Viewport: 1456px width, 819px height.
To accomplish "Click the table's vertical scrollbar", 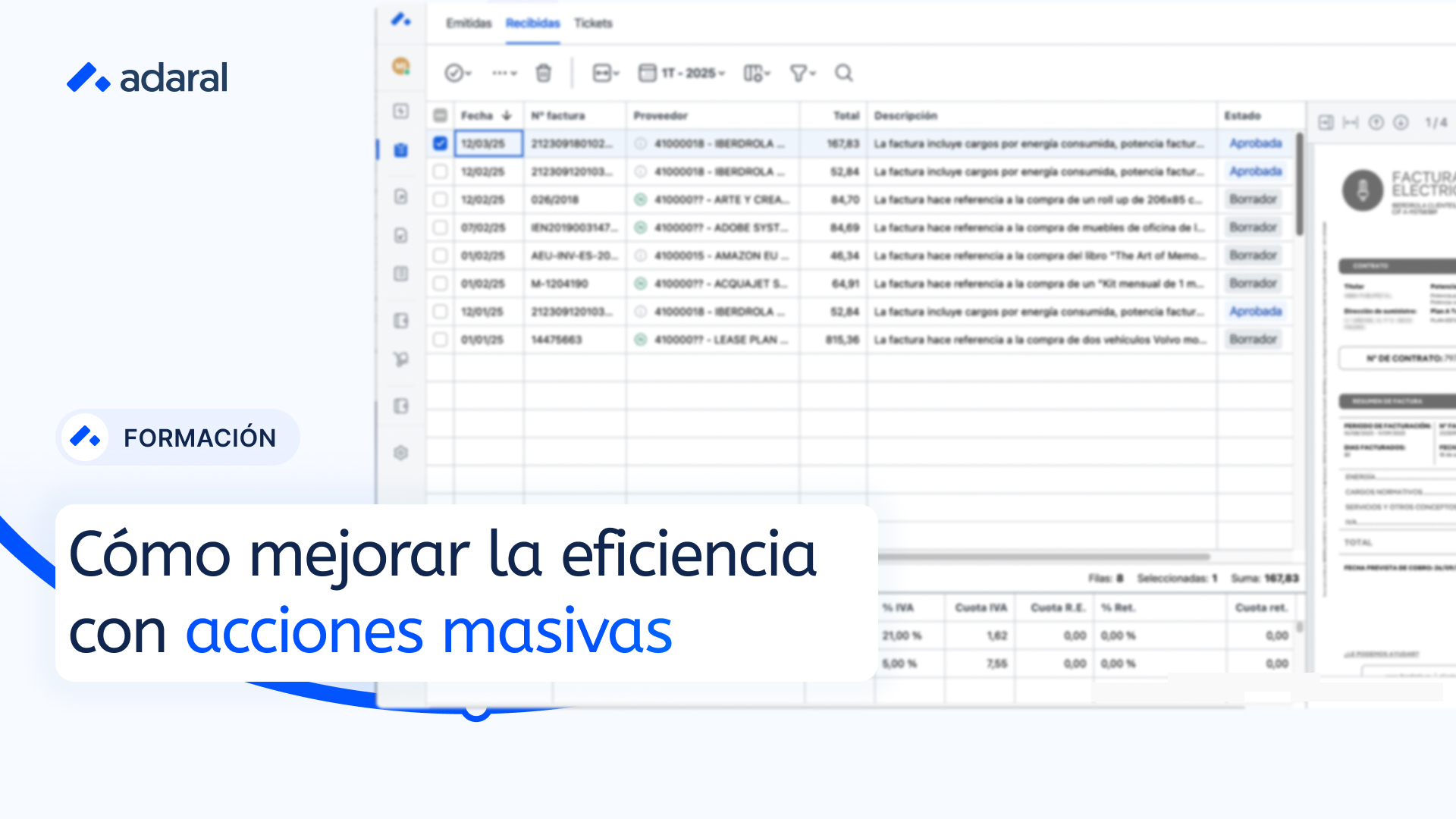I will 1299,184.
